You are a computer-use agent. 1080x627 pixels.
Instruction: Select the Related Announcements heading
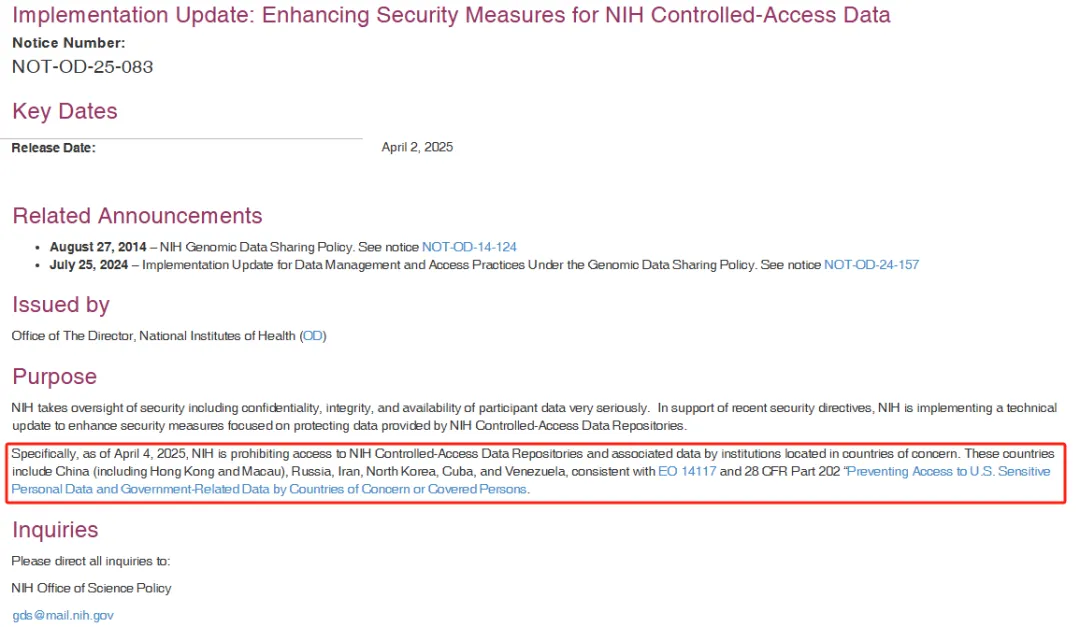coord(137,216)
